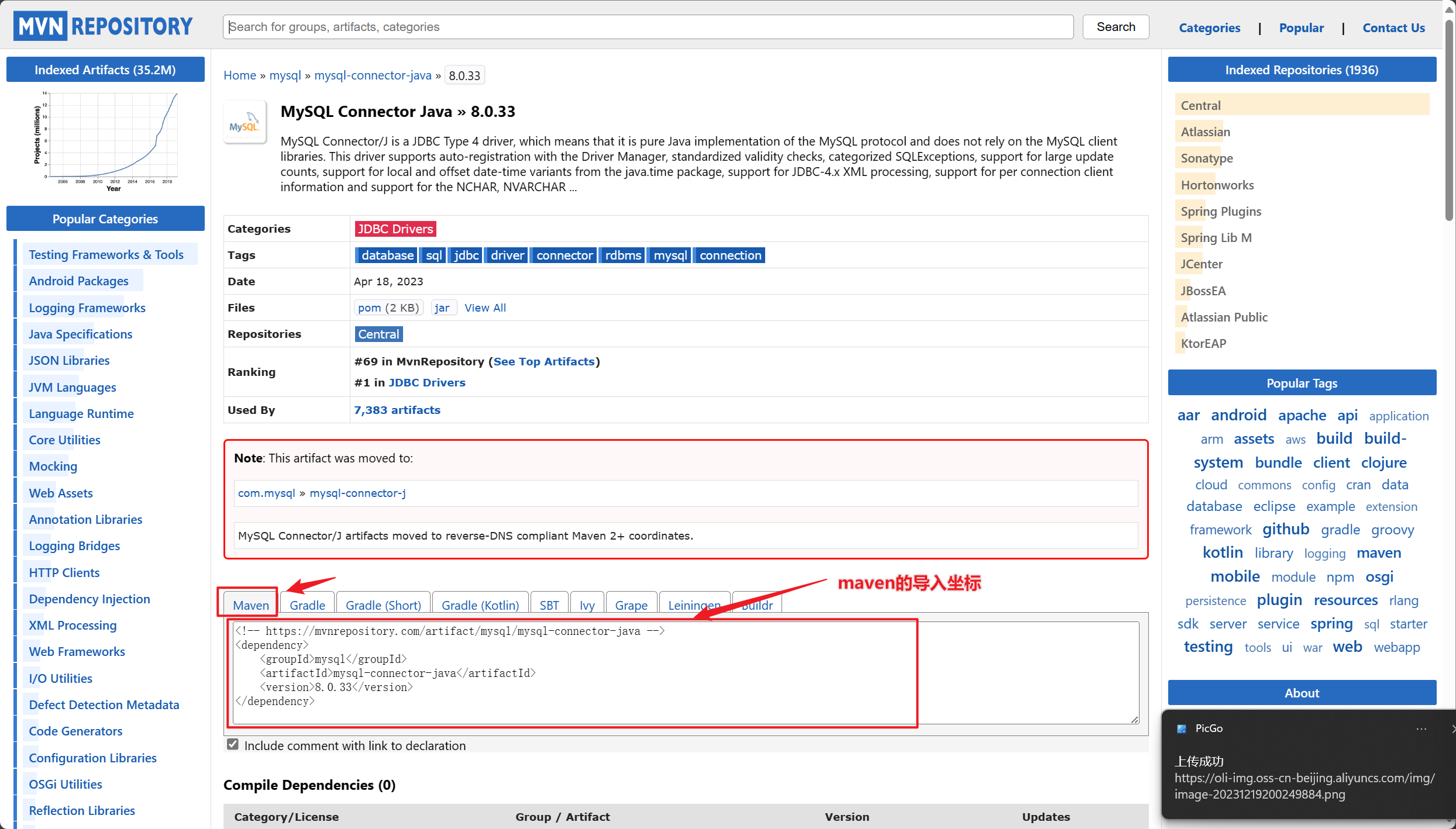
Task: Open XML Processing category
Action: [x=73, y=625]
